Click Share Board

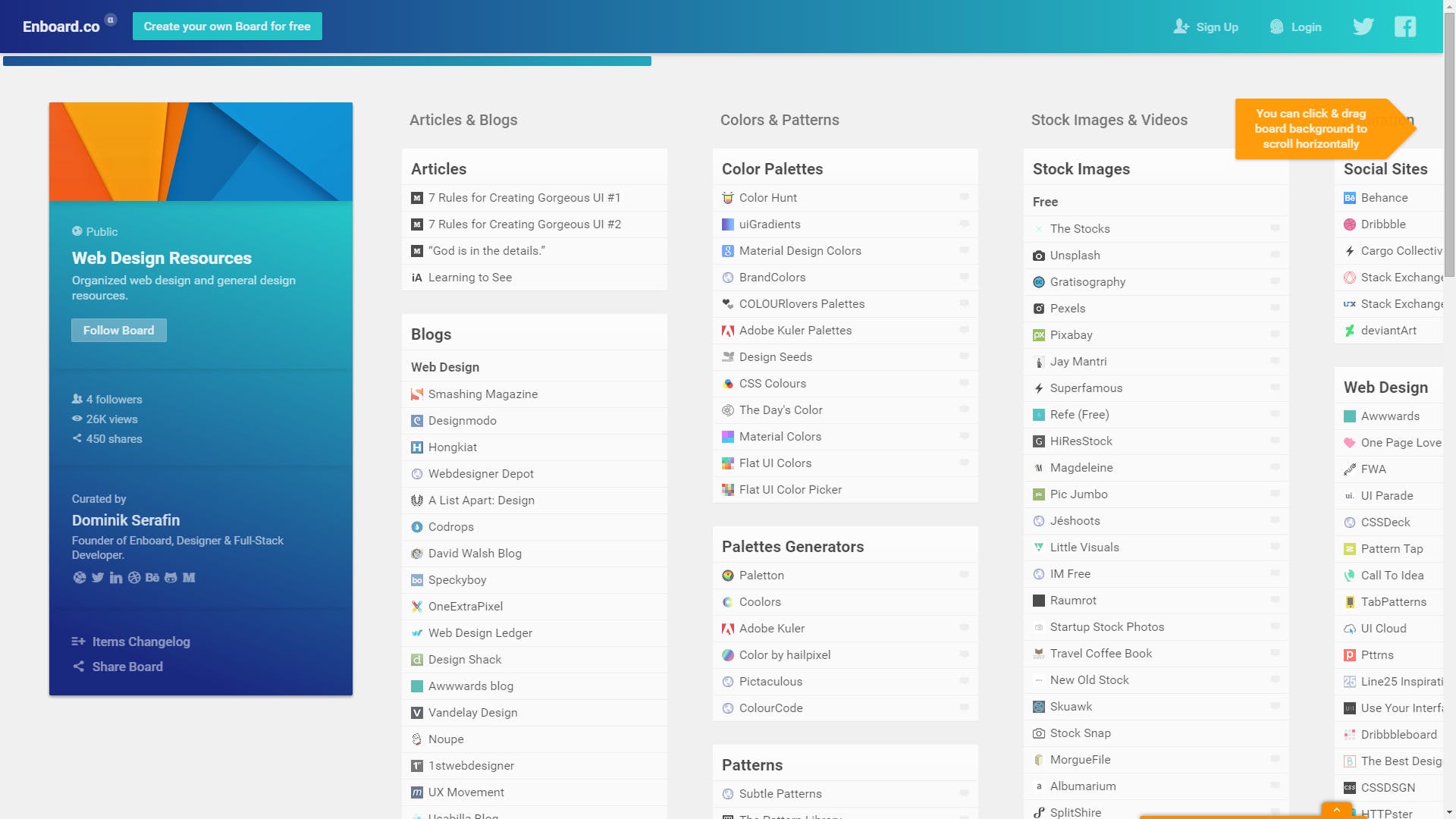click(x=118, y=667)
